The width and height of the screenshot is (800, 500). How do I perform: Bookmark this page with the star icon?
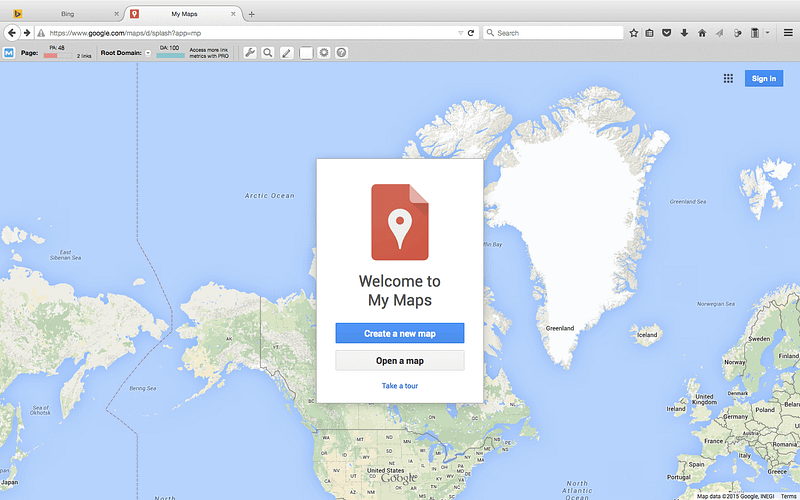click(634, 33)
